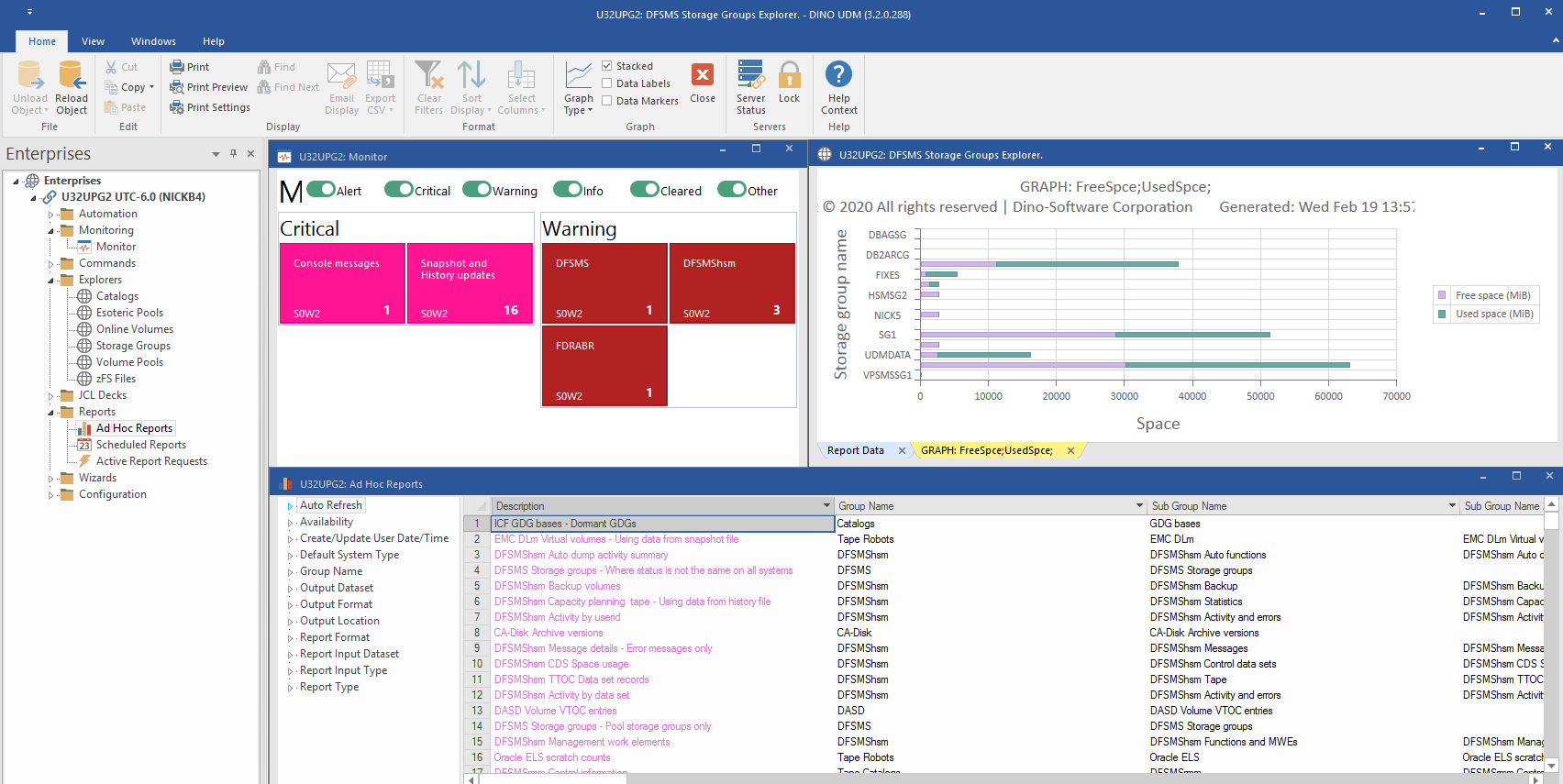The width and height of the screenshot is (1563, 784).
Task: Select Storage Groups in Explorers tree
Action: pyautogui.click(x=133, y=346)
